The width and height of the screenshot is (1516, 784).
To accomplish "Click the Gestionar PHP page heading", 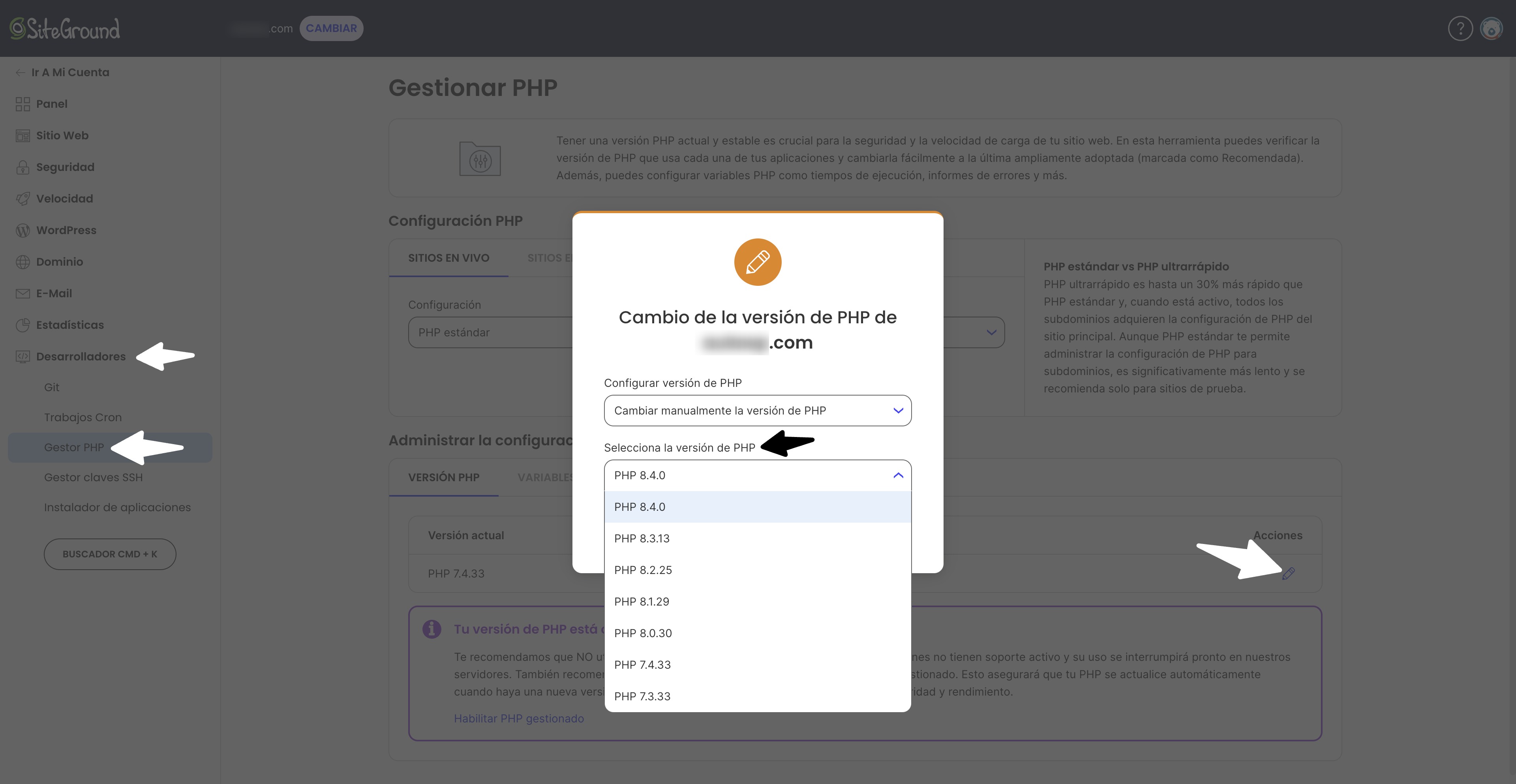I will 473,88.
